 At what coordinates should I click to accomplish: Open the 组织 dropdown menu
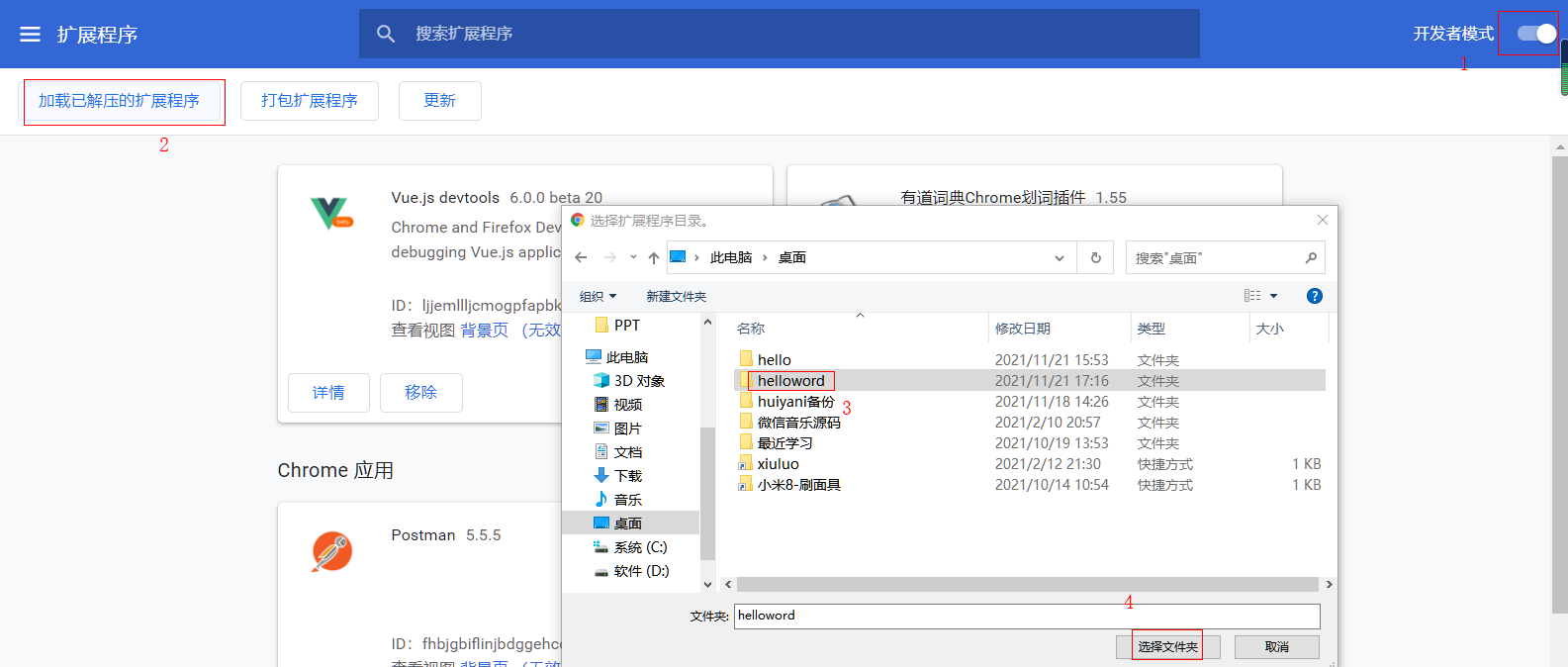click(x=598, y=297)
